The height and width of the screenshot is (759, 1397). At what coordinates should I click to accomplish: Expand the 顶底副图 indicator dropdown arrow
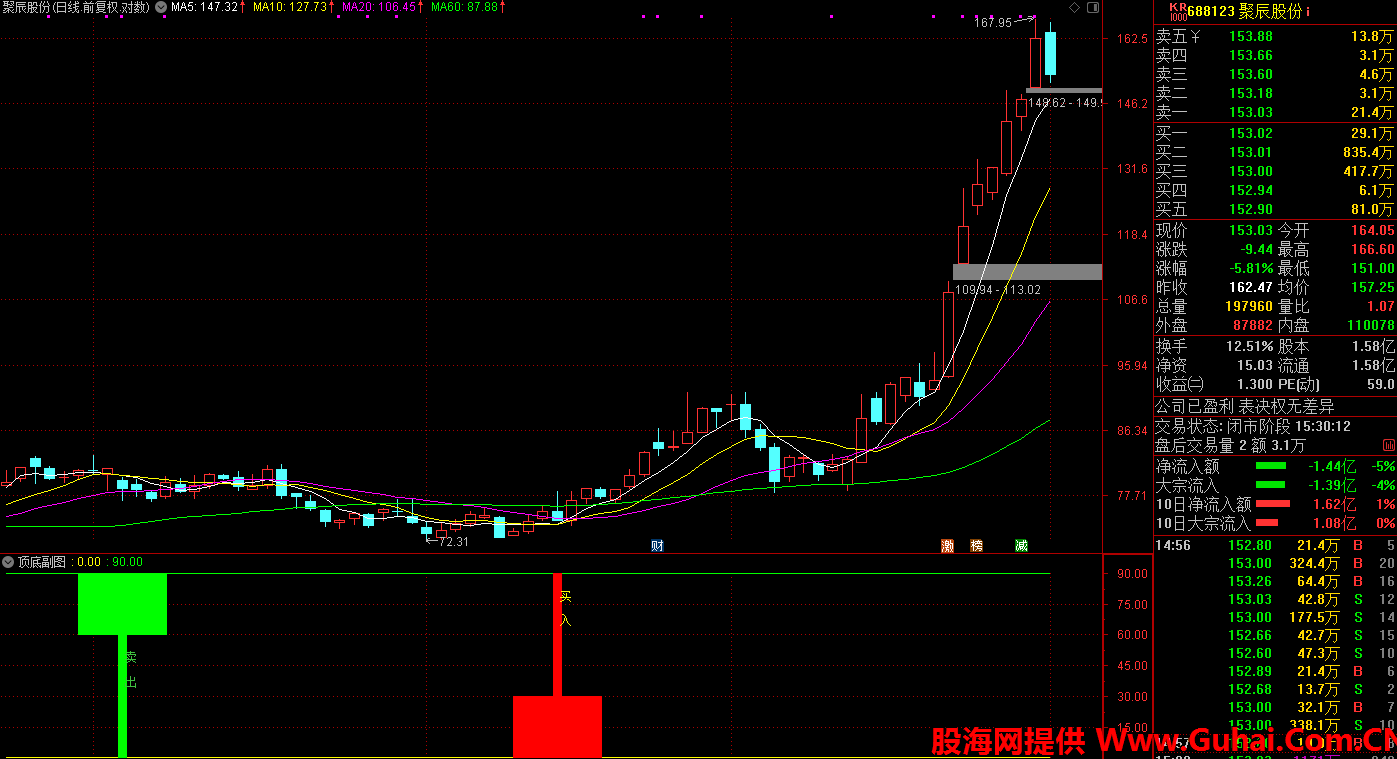pyautogui.click(x=9, y=562)
